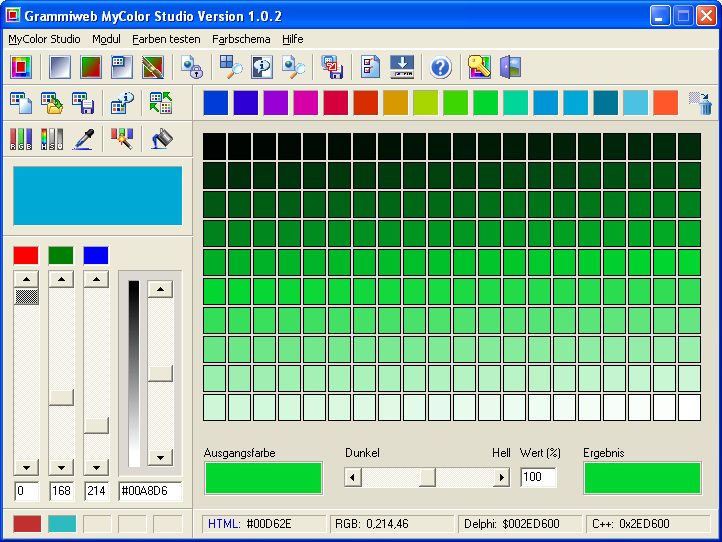Click the Wert (%) field showing 100
This screenshot has width=722, height=542.
click(x=538, y=477)
